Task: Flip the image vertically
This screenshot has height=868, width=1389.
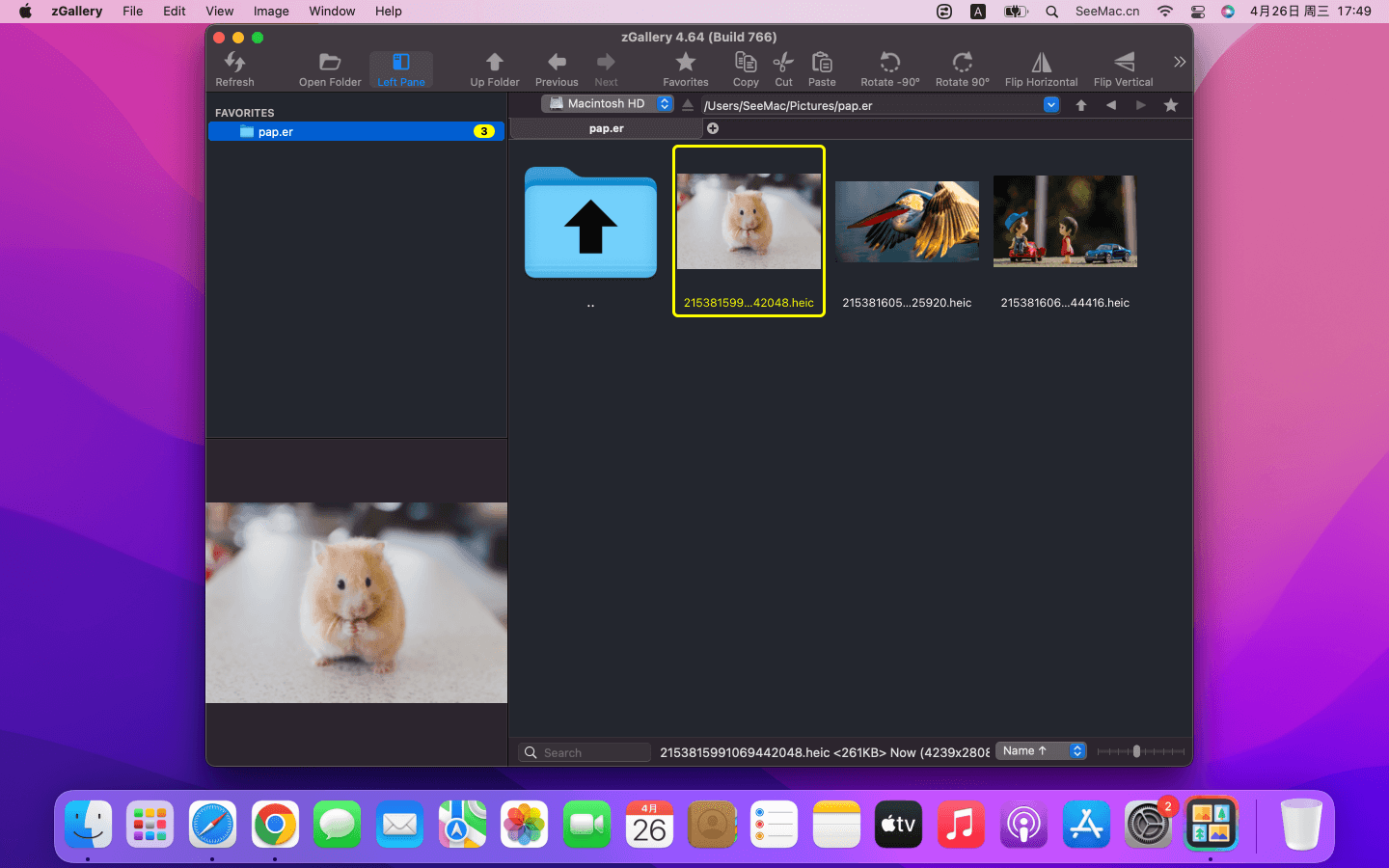Action: tap(1123, 68)
